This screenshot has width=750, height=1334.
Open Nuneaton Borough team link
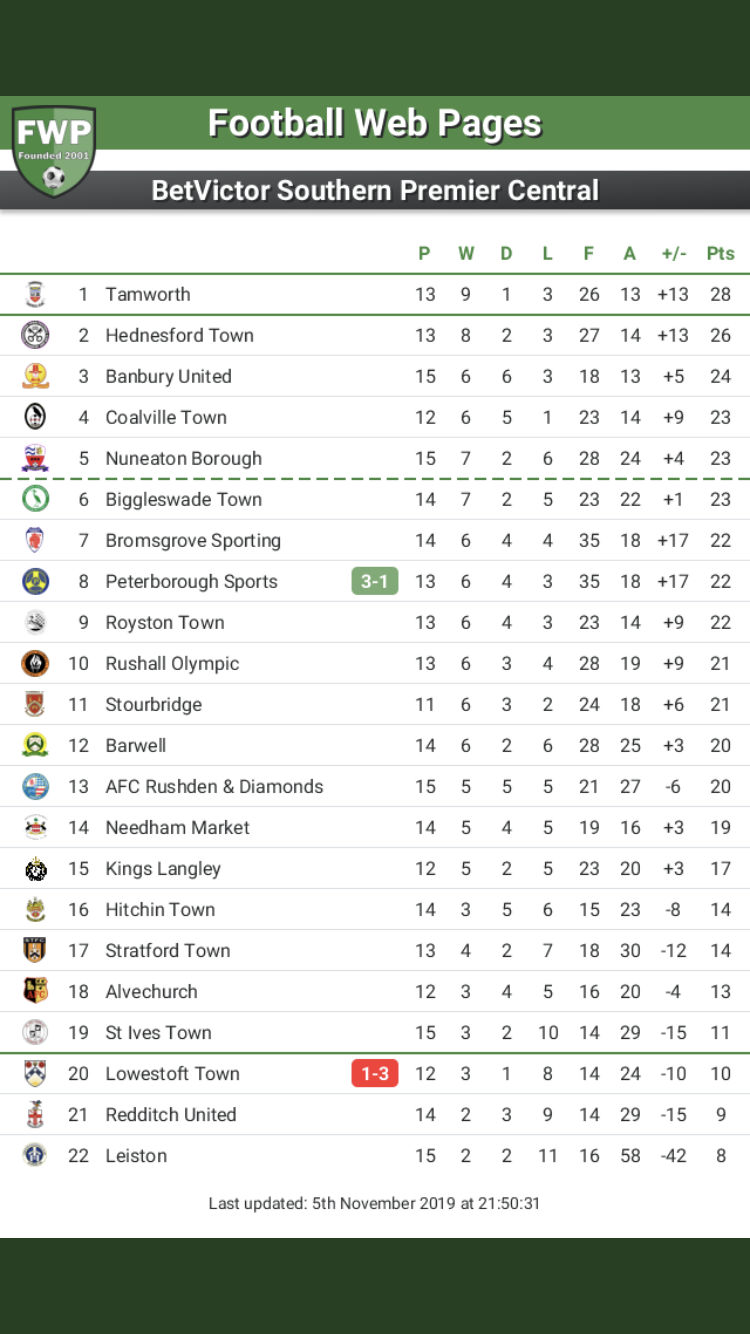pyautogui.click(x=183, y=458)
